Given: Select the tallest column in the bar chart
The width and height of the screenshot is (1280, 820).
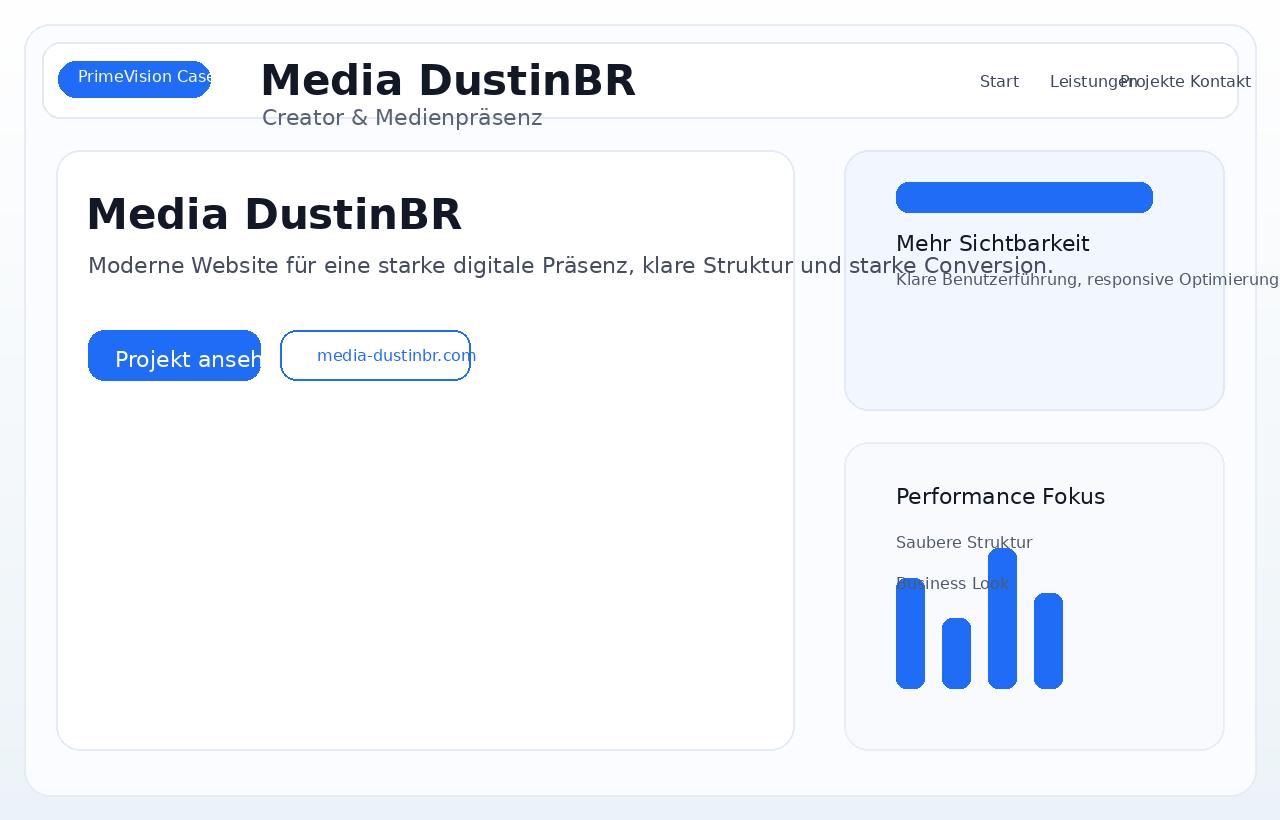Looking at the screenshot, I should [1002, 620].
